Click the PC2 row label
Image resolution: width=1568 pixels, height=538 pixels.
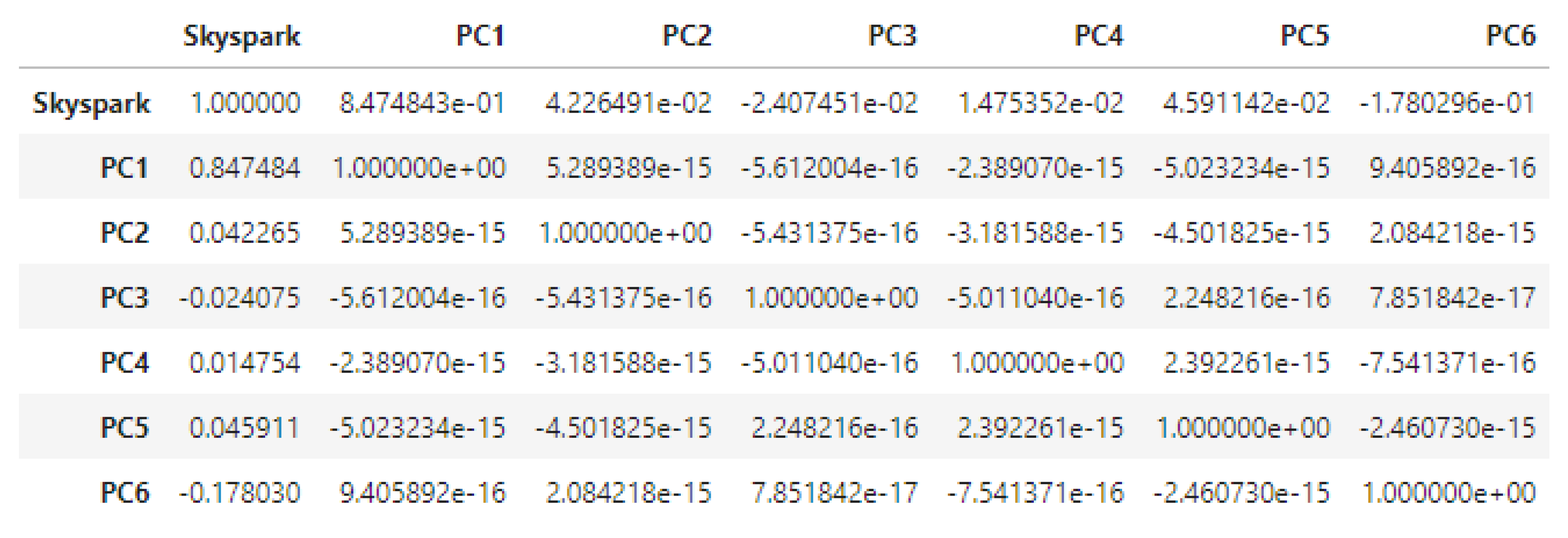pyautogui.click(x=125, y=232)
